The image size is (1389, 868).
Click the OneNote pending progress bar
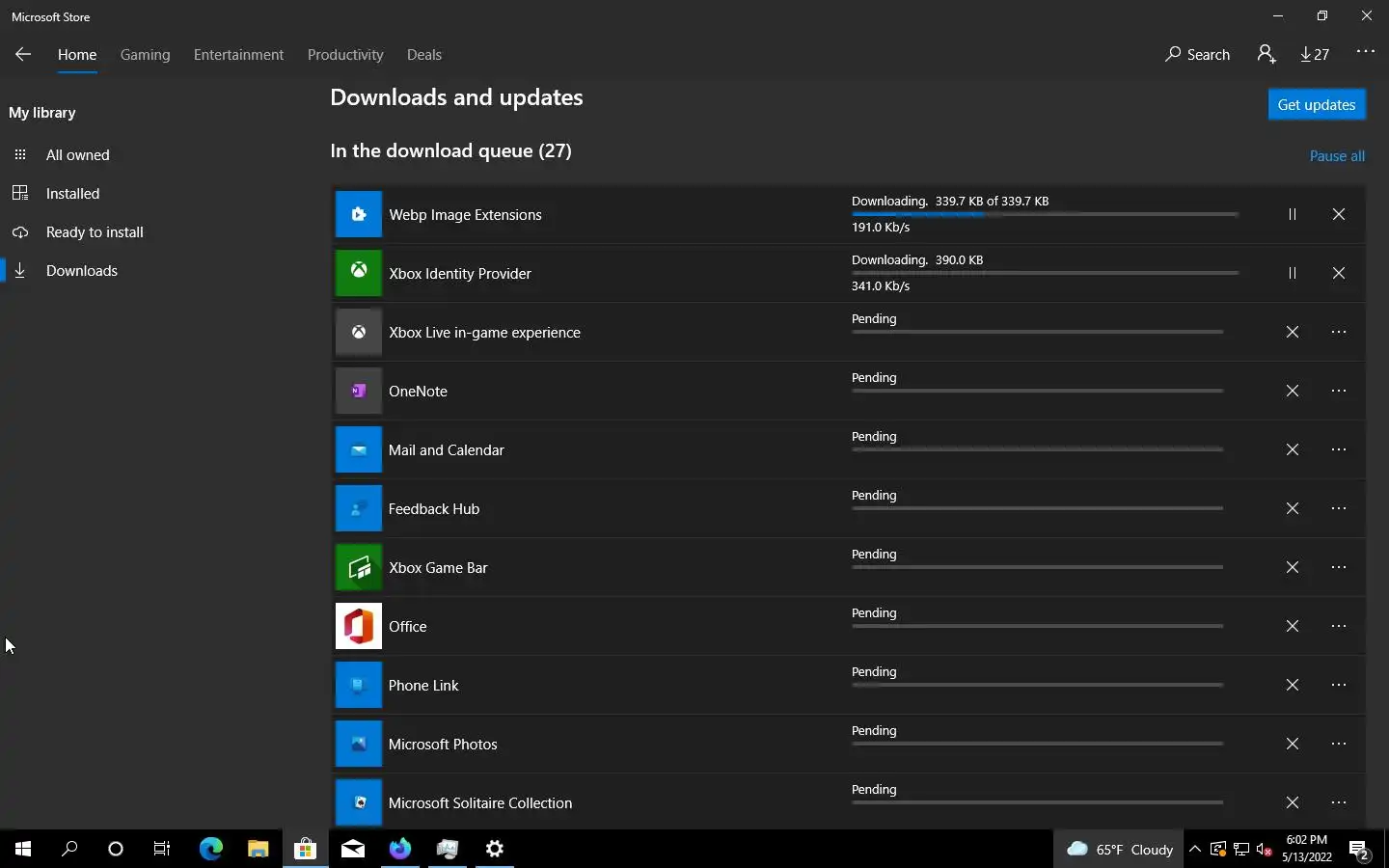(1038, 391)
